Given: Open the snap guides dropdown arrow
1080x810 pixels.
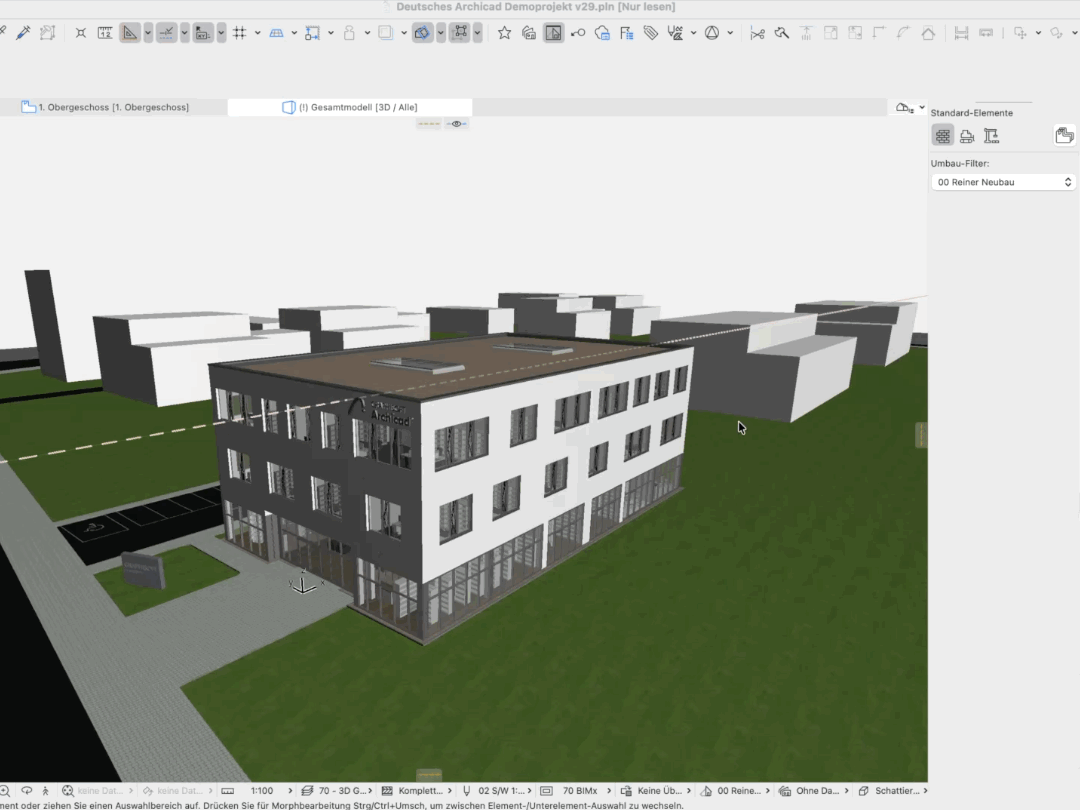Looking at the screenshot, I should (185, 32).
